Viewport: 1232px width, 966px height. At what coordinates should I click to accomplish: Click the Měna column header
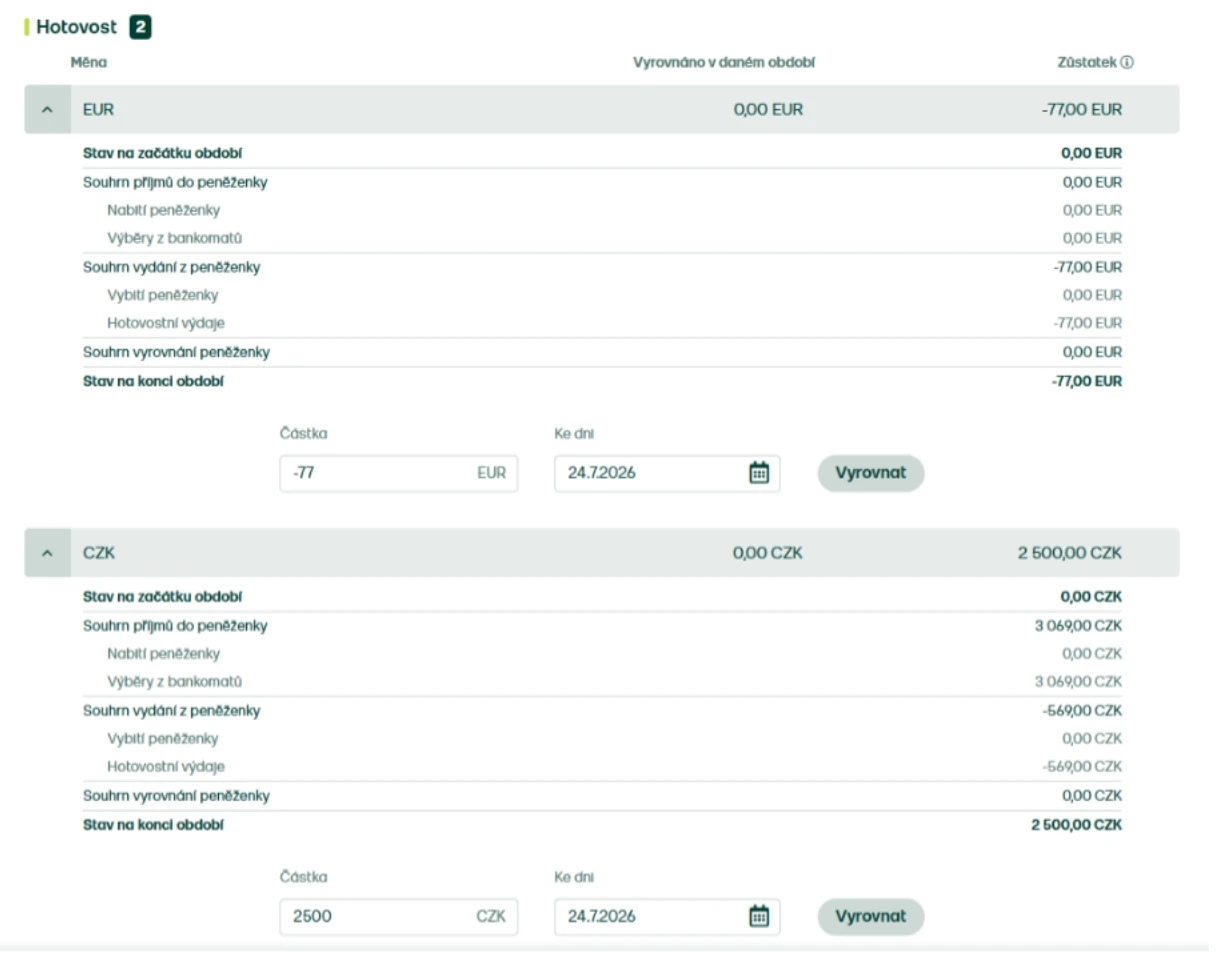point(89,62)
